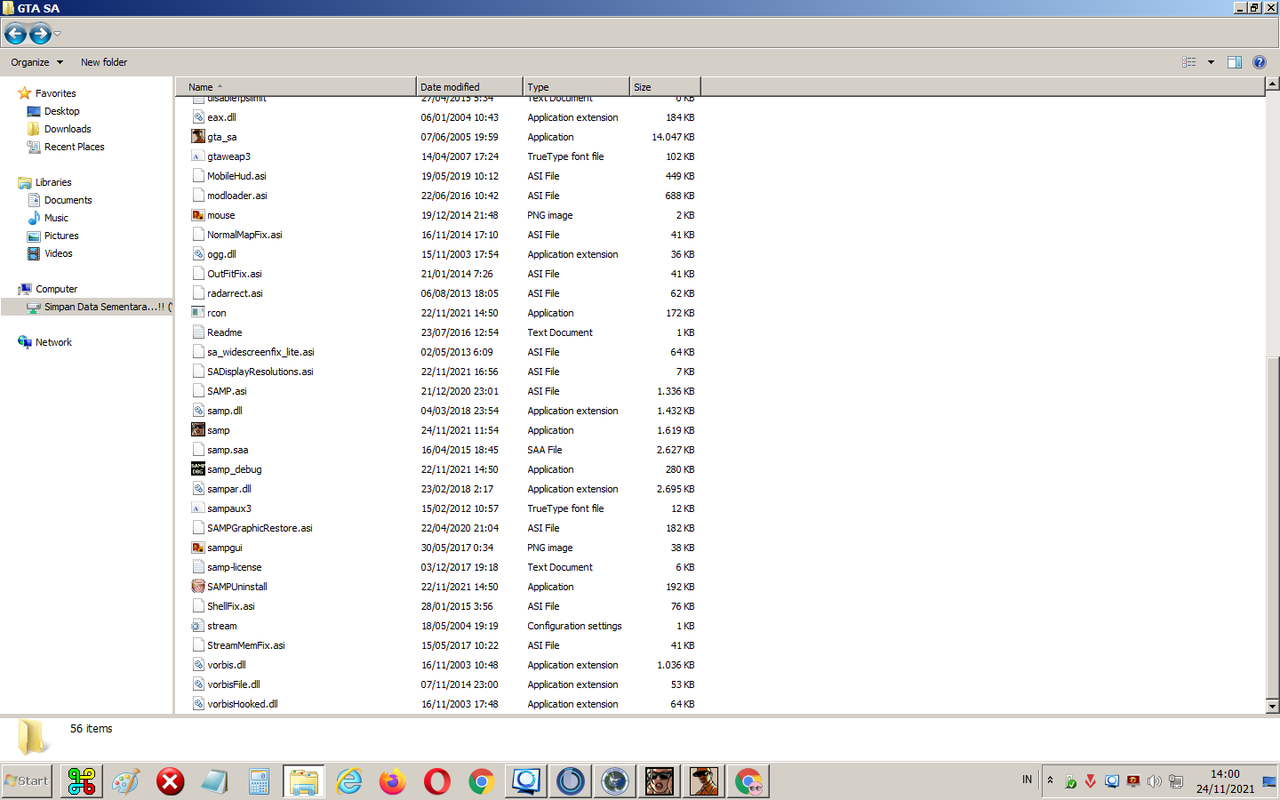Select the samp application icon
This screenshot has width=1280, height=800.
click(x=198, y=430)
